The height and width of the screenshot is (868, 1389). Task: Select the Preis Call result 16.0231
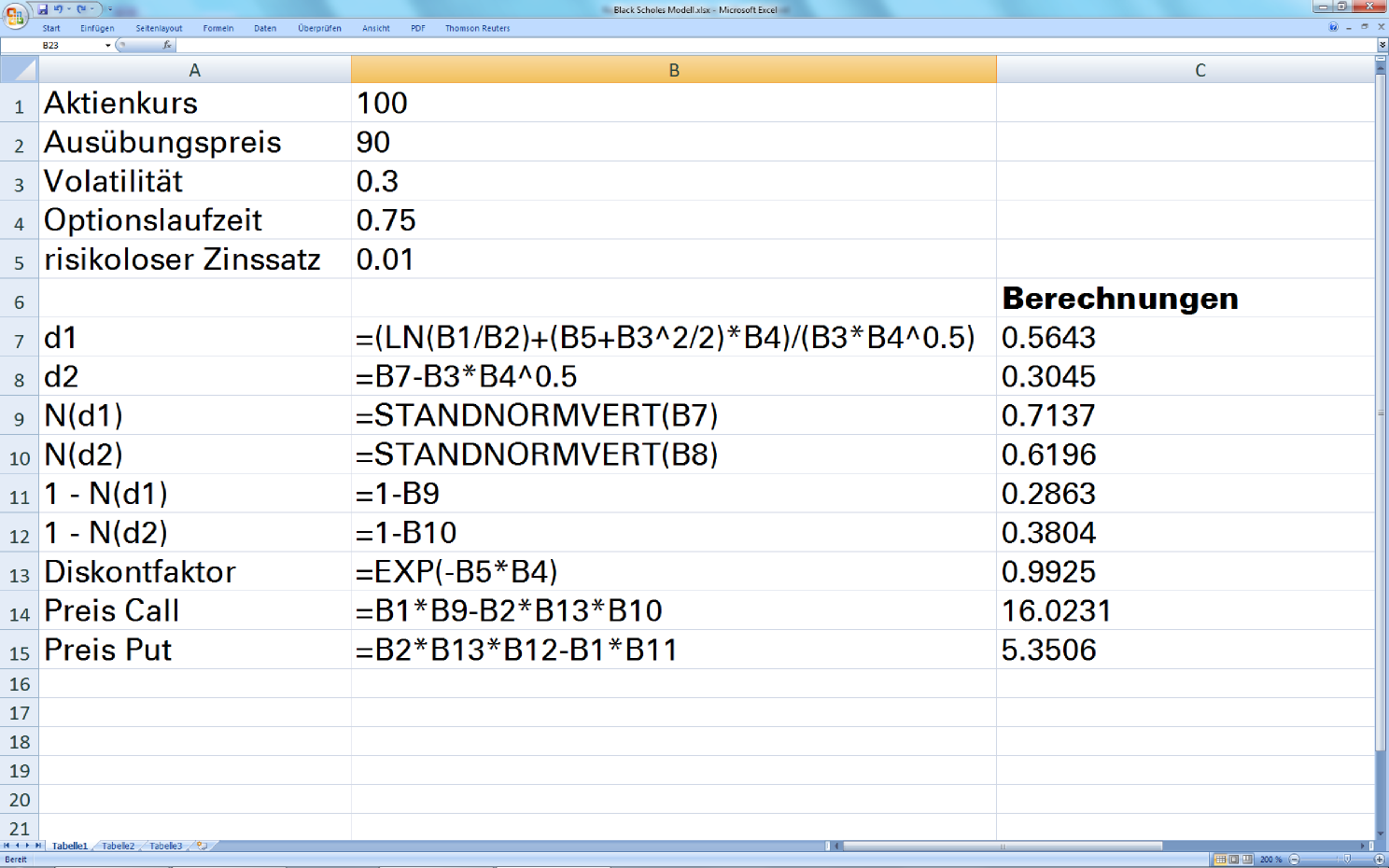click(x=1186, y=610)
